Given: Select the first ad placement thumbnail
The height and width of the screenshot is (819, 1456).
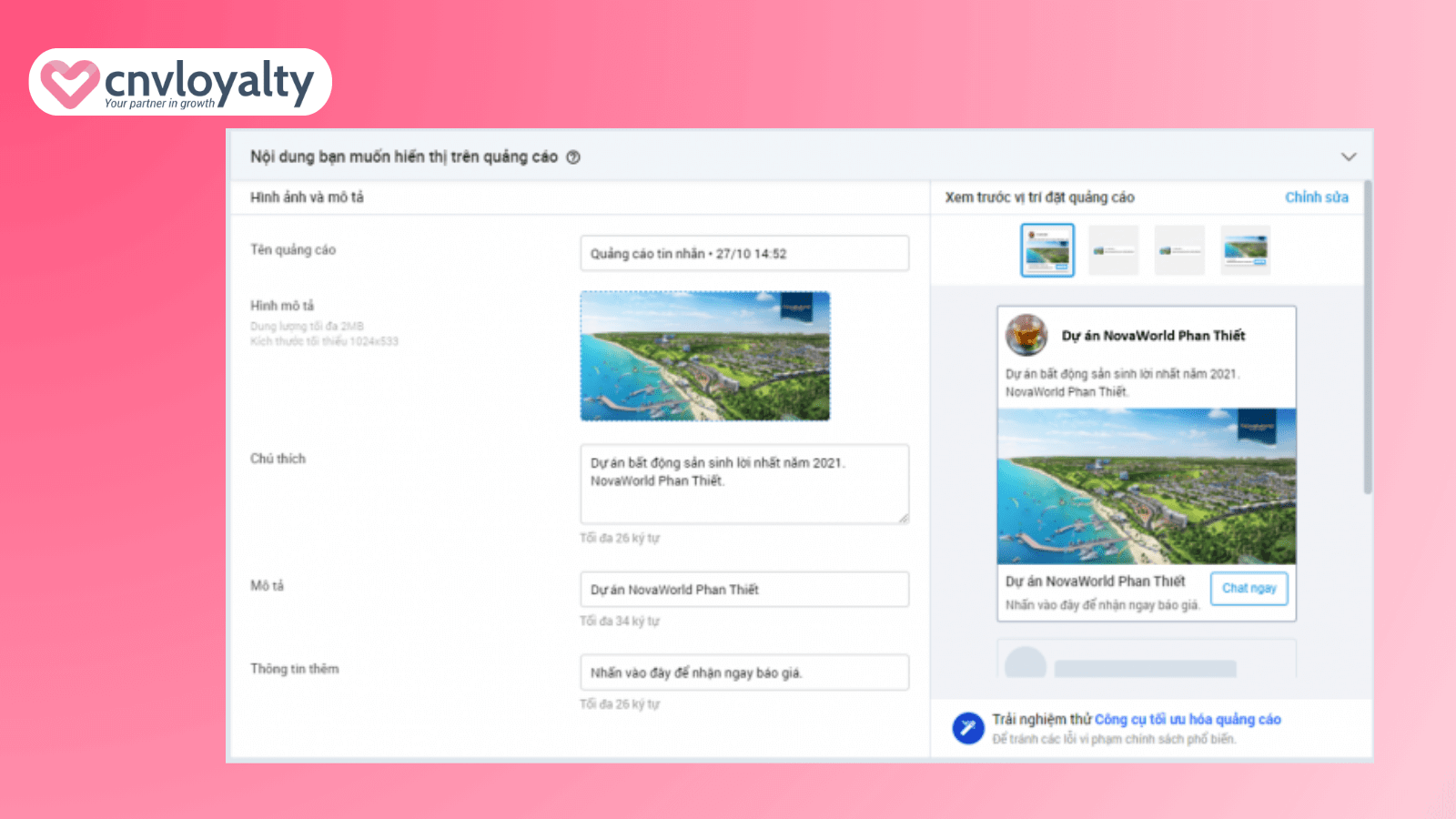Looking at the screenshot, I should point(1046,250).
